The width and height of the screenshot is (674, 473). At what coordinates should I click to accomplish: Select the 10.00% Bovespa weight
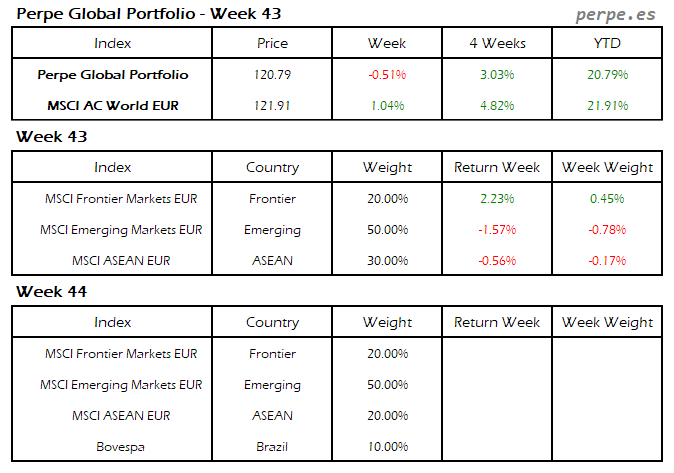click(x=387, y=447)
